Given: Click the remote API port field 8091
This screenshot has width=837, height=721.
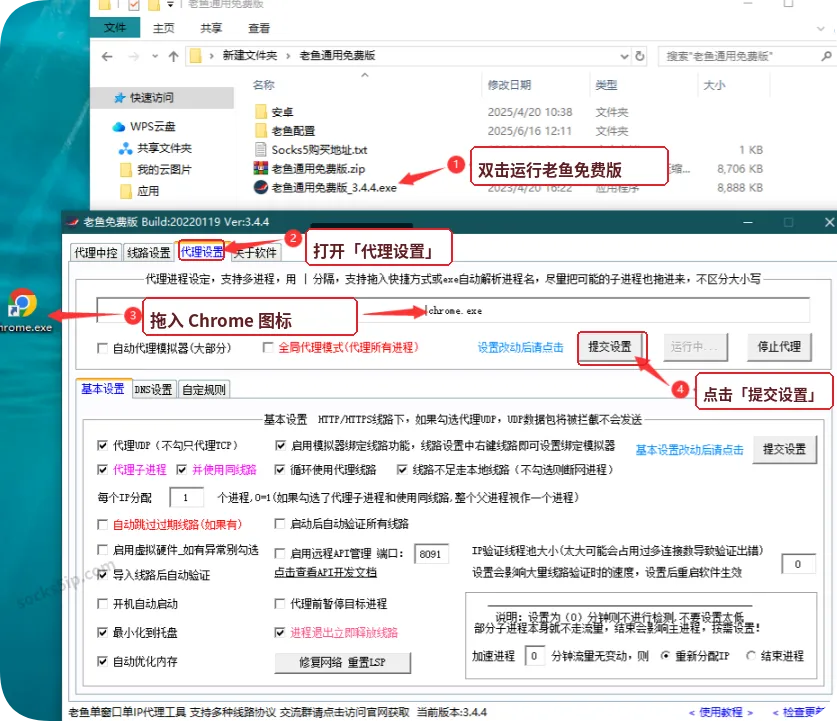Looking at the screenshot, I should (431, 554).
